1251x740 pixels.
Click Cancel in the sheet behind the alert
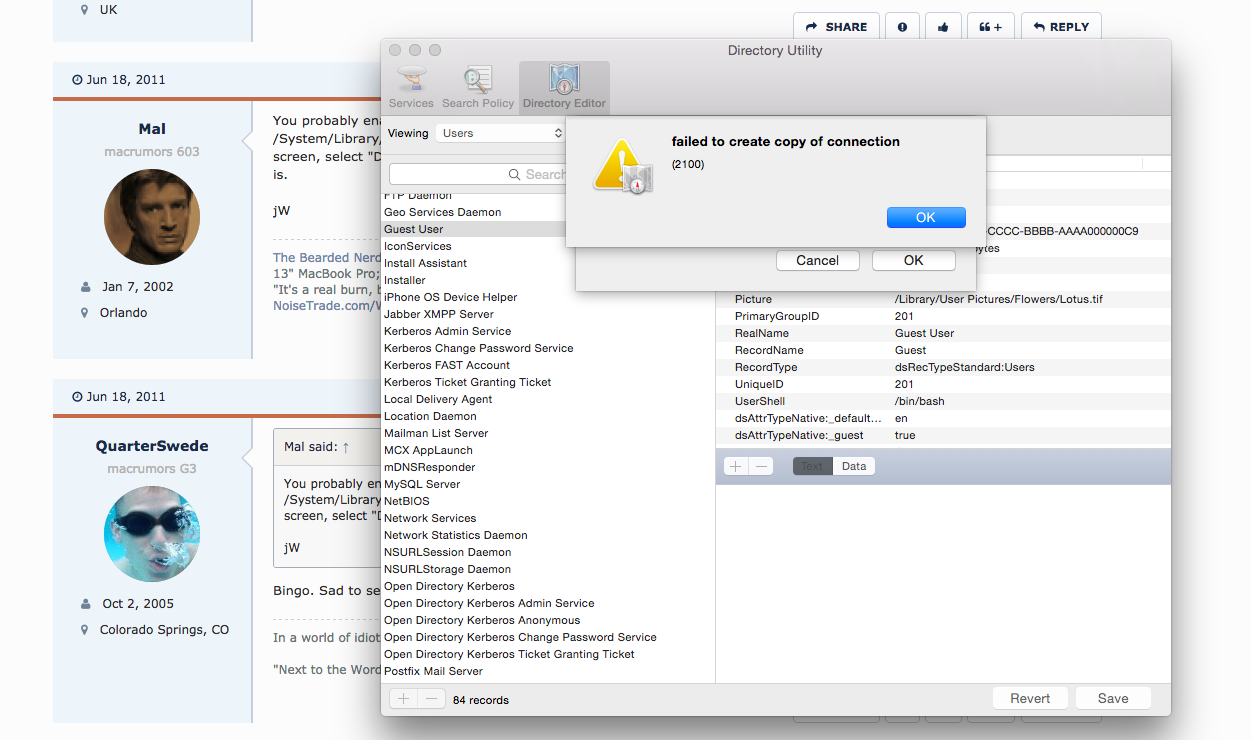coord(818,260)
